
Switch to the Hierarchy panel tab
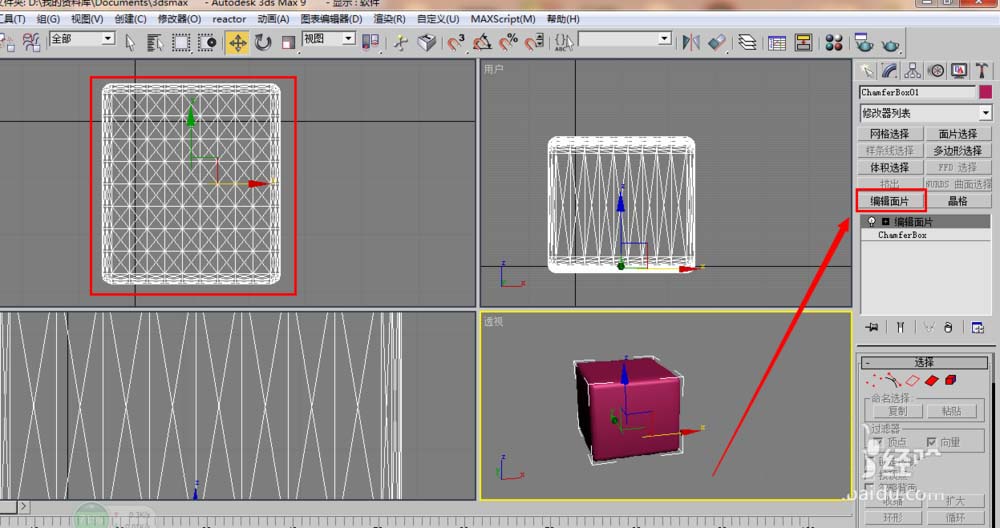pos(913,70)
